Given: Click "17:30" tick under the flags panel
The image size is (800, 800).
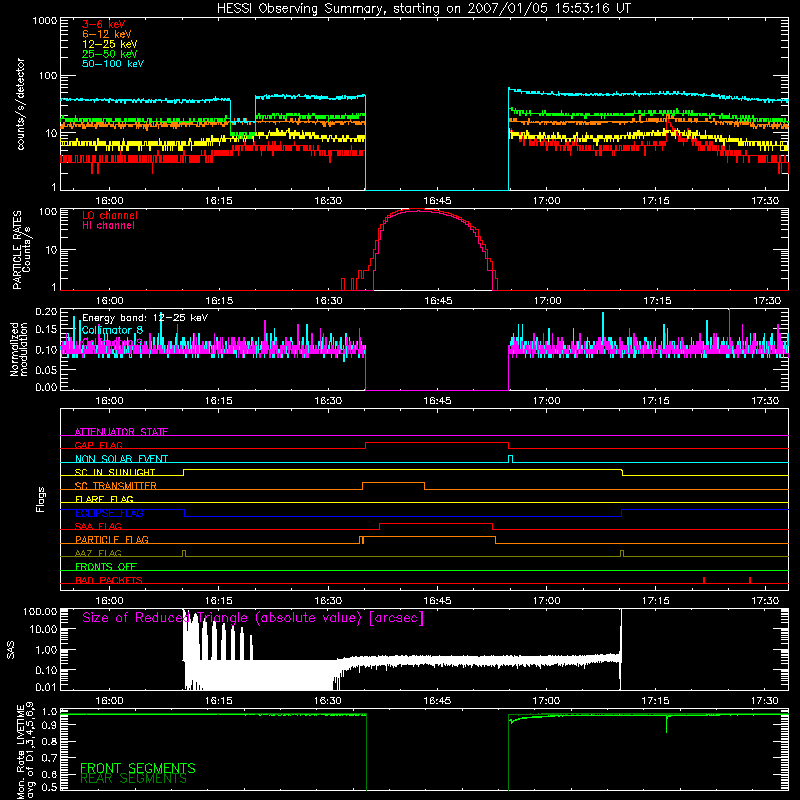Looking at the screenshot, I should click(x=765, y=601).
